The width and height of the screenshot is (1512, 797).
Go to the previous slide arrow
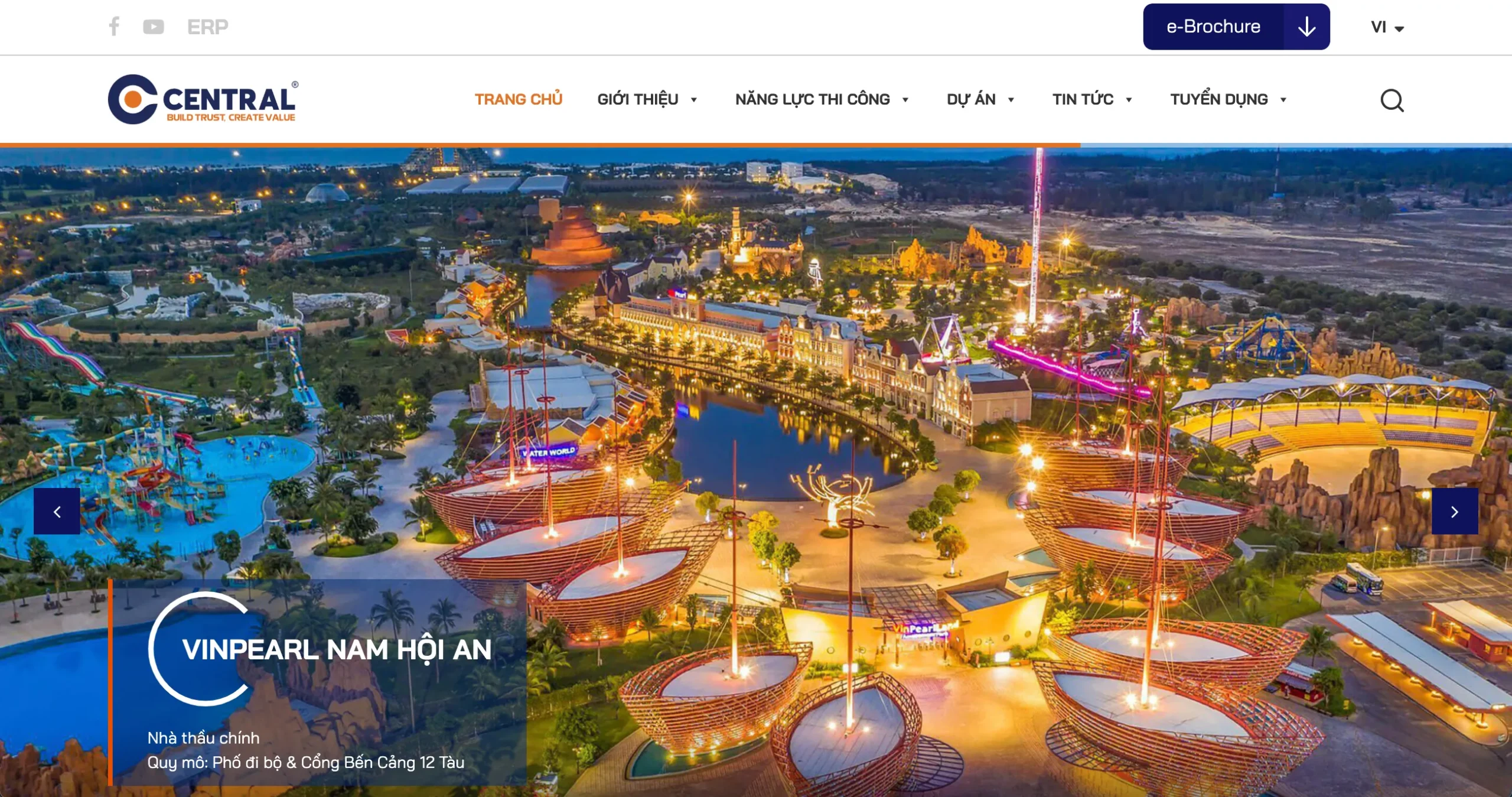click(x=57, y=511)
